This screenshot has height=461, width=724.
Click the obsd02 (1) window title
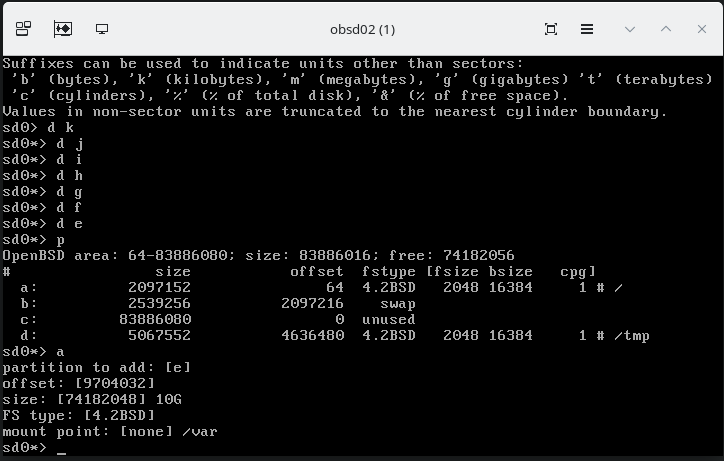tap(362, 29)
